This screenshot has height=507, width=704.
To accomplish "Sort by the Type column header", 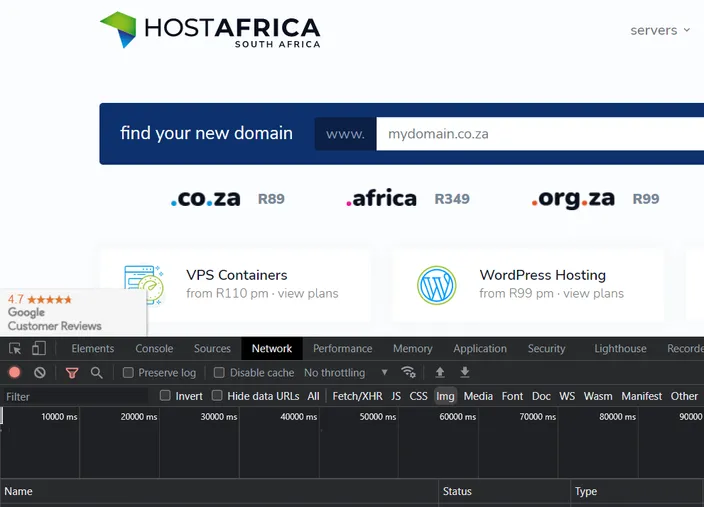I will coord(636,491).
